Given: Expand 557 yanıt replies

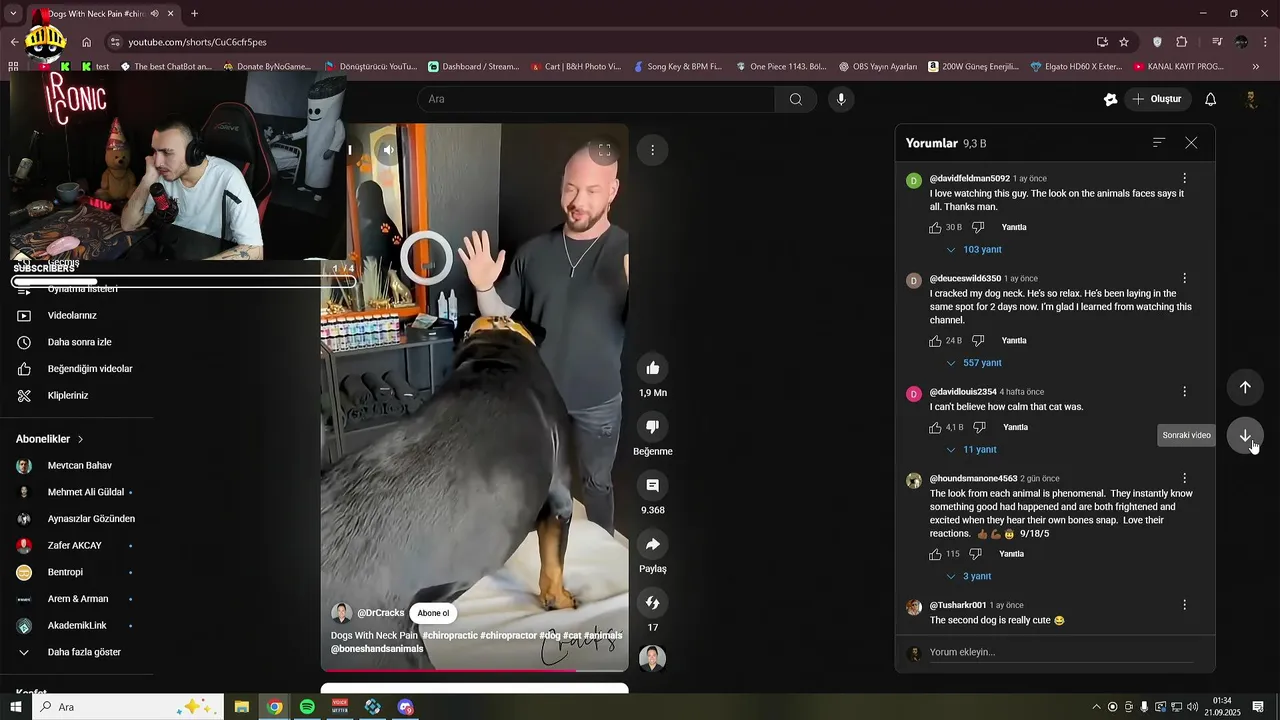Looking at the screenshot, I should tap(974, 363).
